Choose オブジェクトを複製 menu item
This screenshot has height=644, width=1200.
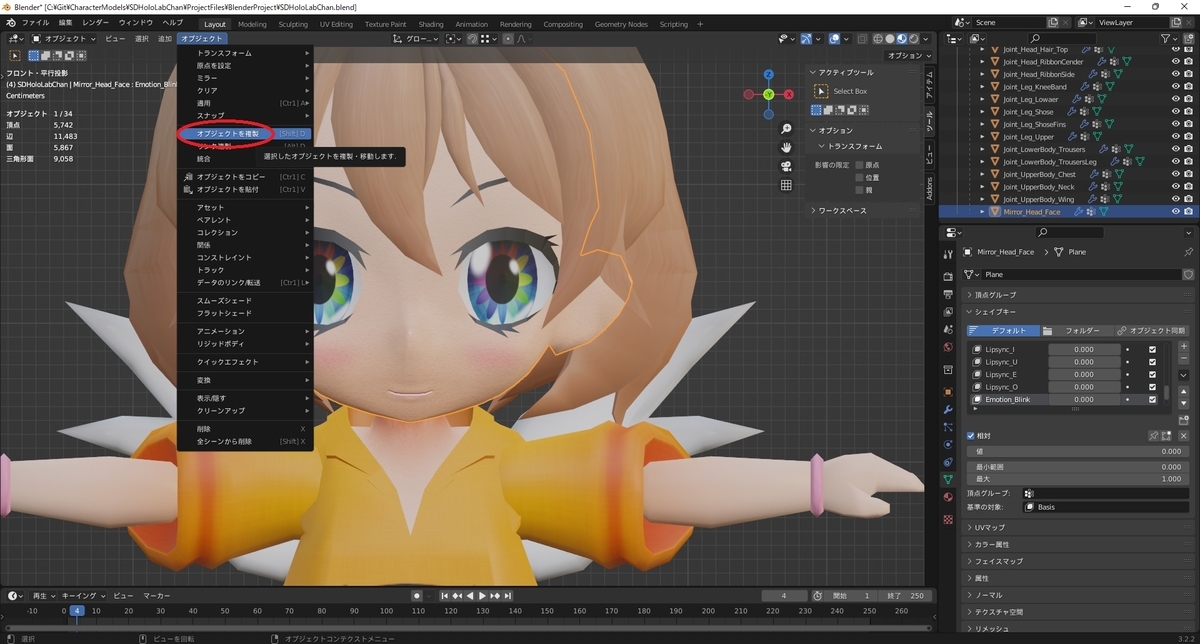click(245, 133)
